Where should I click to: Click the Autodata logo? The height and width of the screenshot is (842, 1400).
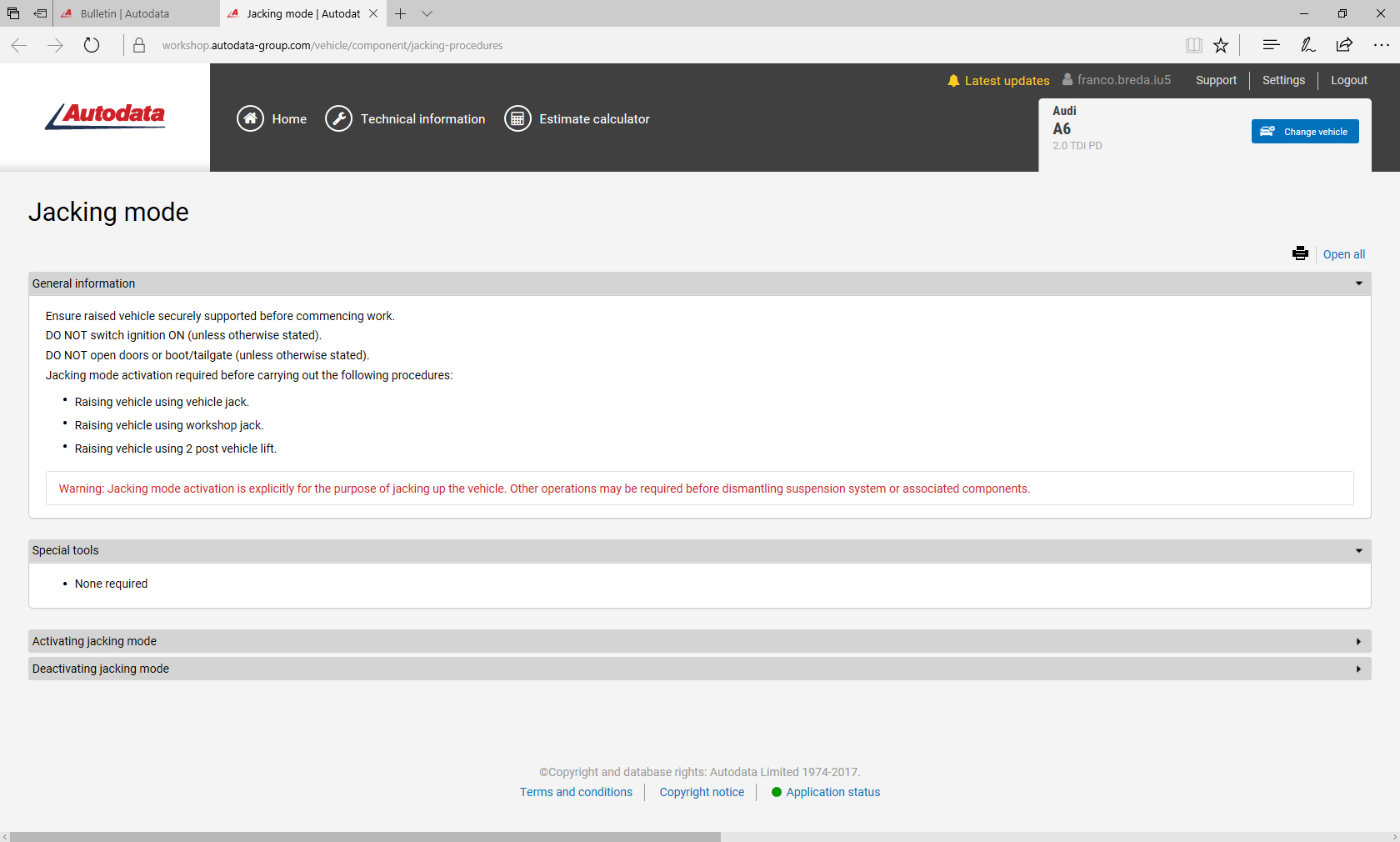[x=105, y=116]
